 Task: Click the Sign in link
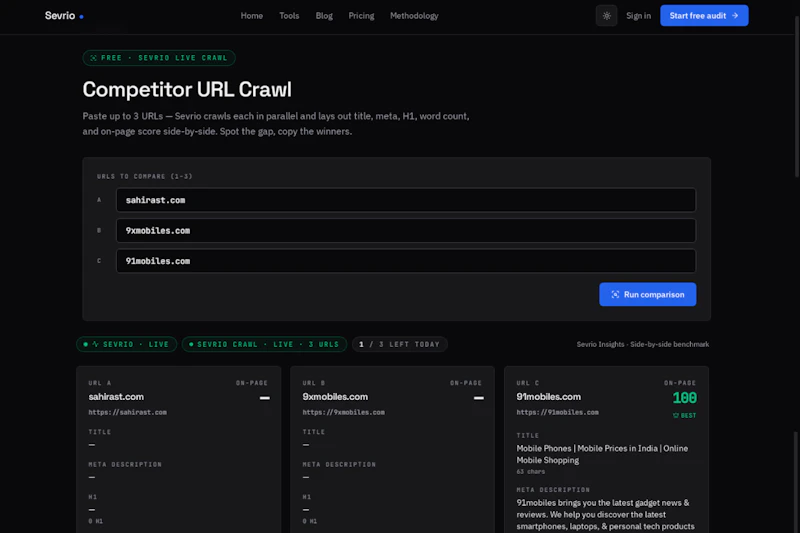tap(638, 16)
